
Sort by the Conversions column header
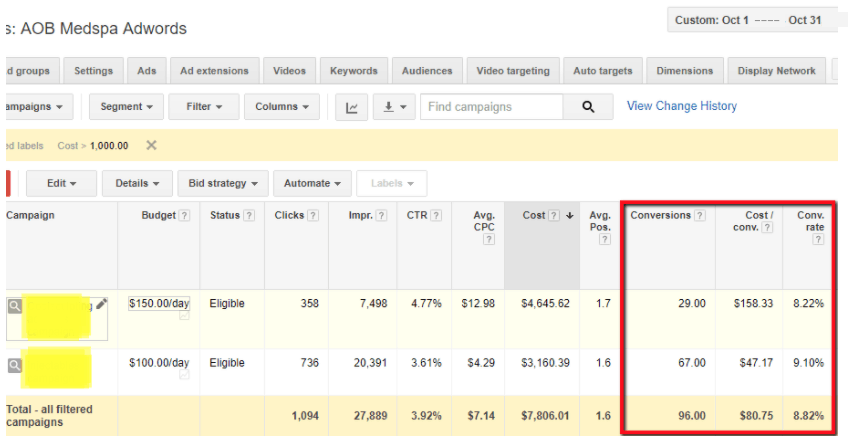[x=660, y=215]
